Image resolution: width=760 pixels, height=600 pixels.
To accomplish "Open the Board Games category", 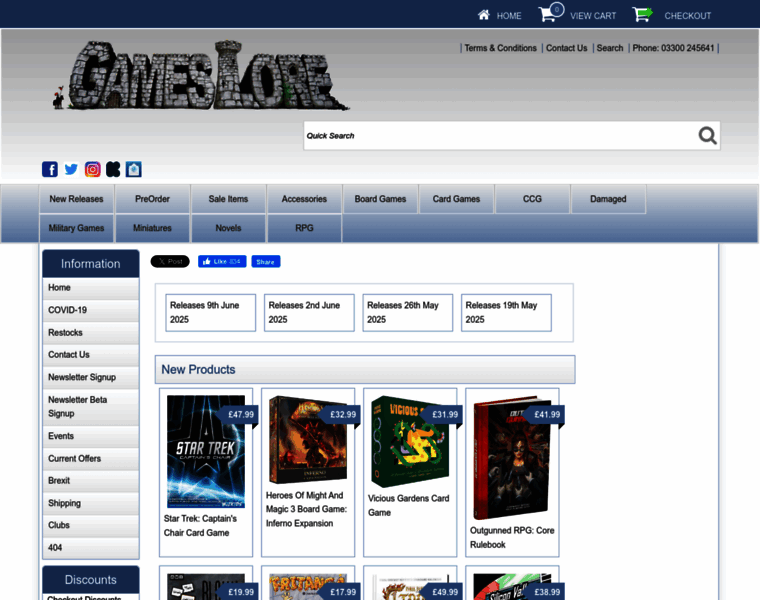I will [x=380, y=199].
